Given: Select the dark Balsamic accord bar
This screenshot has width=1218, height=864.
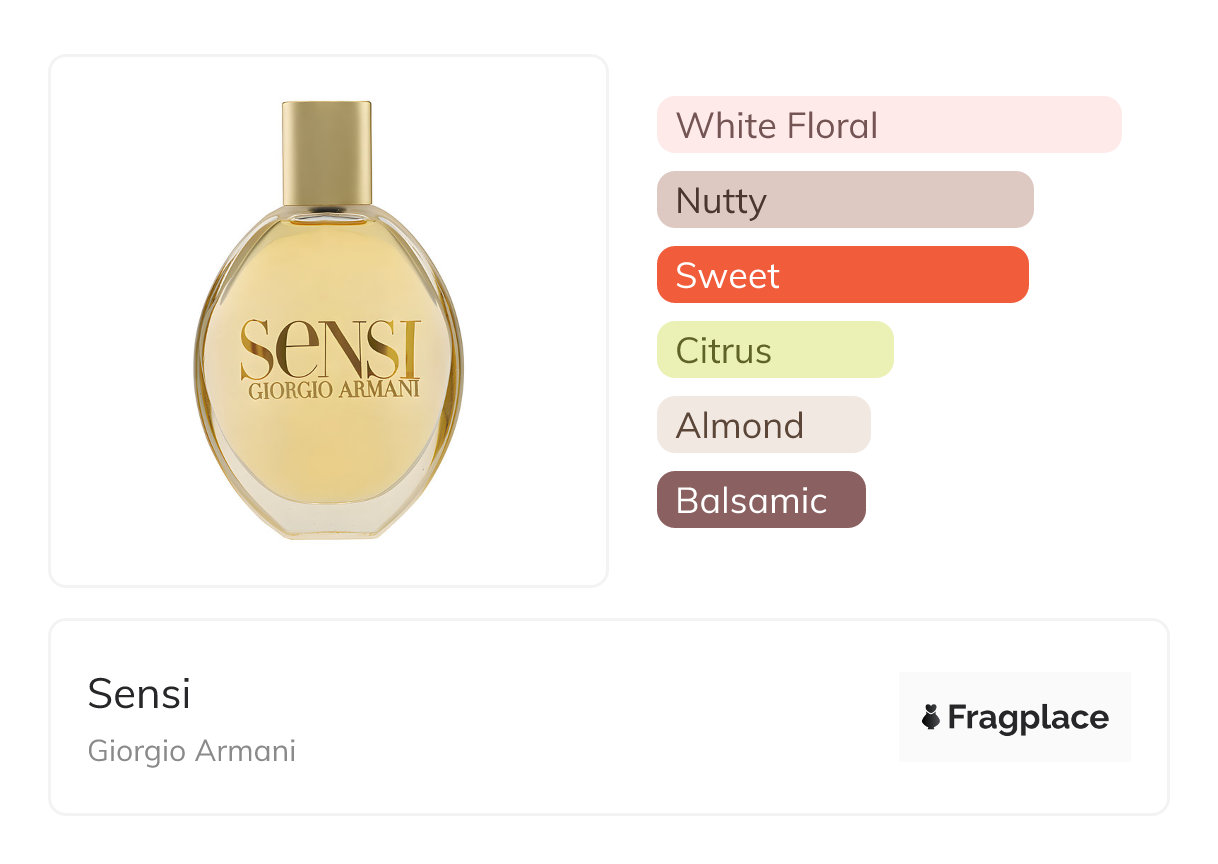Looking at the screenshot, I should 761,500.
